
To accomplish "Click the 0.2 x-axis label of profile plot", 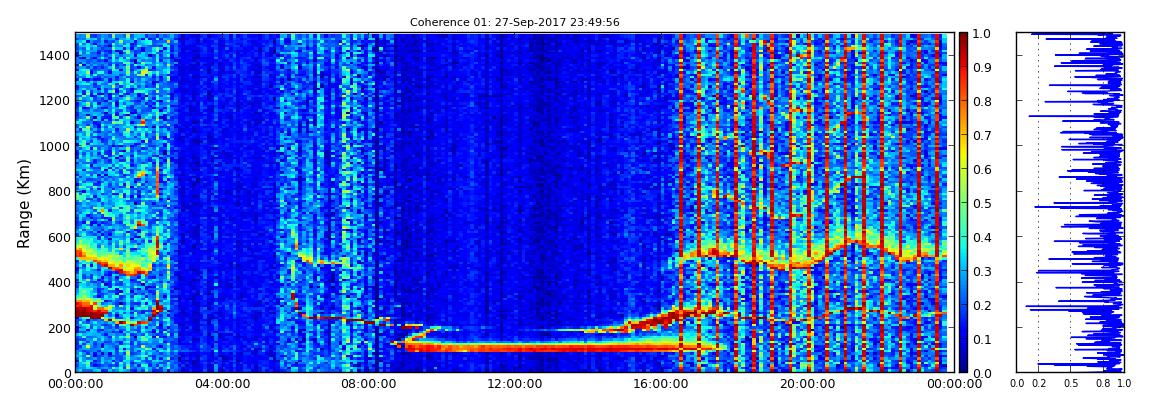I will click(x=1039, y=384).
